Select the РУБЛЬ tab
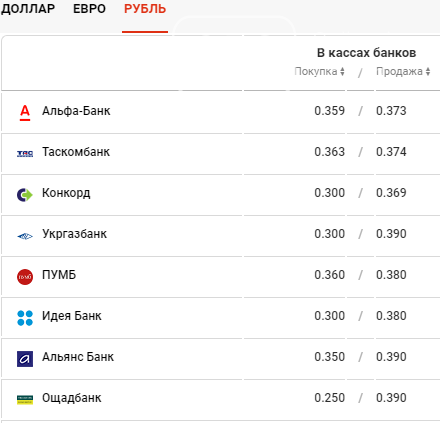 tap(145, 9)
